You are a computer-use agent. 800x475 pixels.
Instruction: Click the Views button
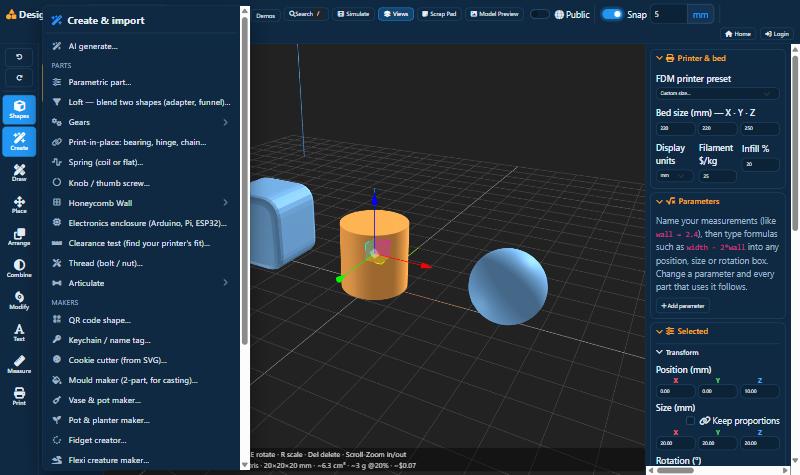tap(396, 14)
